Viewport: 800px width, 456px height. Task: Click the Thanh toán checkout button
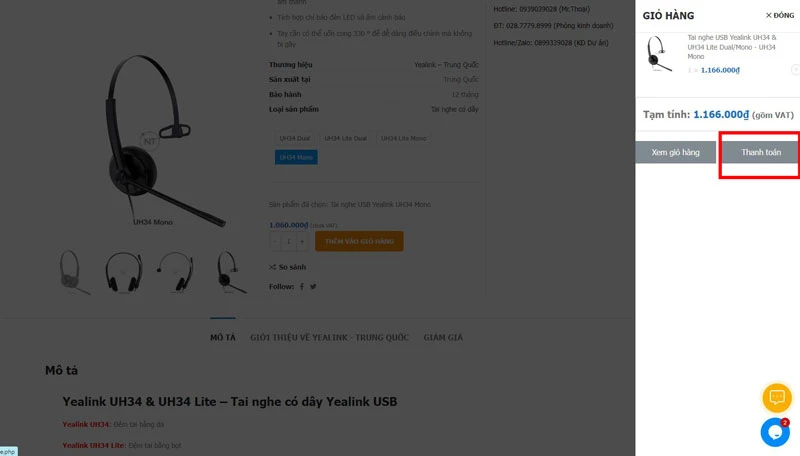[x=761, y=152]
